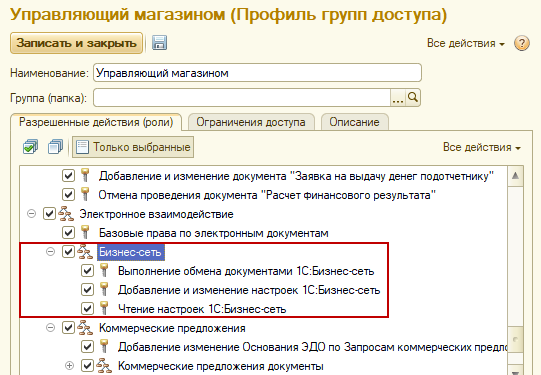
Task: Toggle the Только выбранные button
Action: pos(133,147)
